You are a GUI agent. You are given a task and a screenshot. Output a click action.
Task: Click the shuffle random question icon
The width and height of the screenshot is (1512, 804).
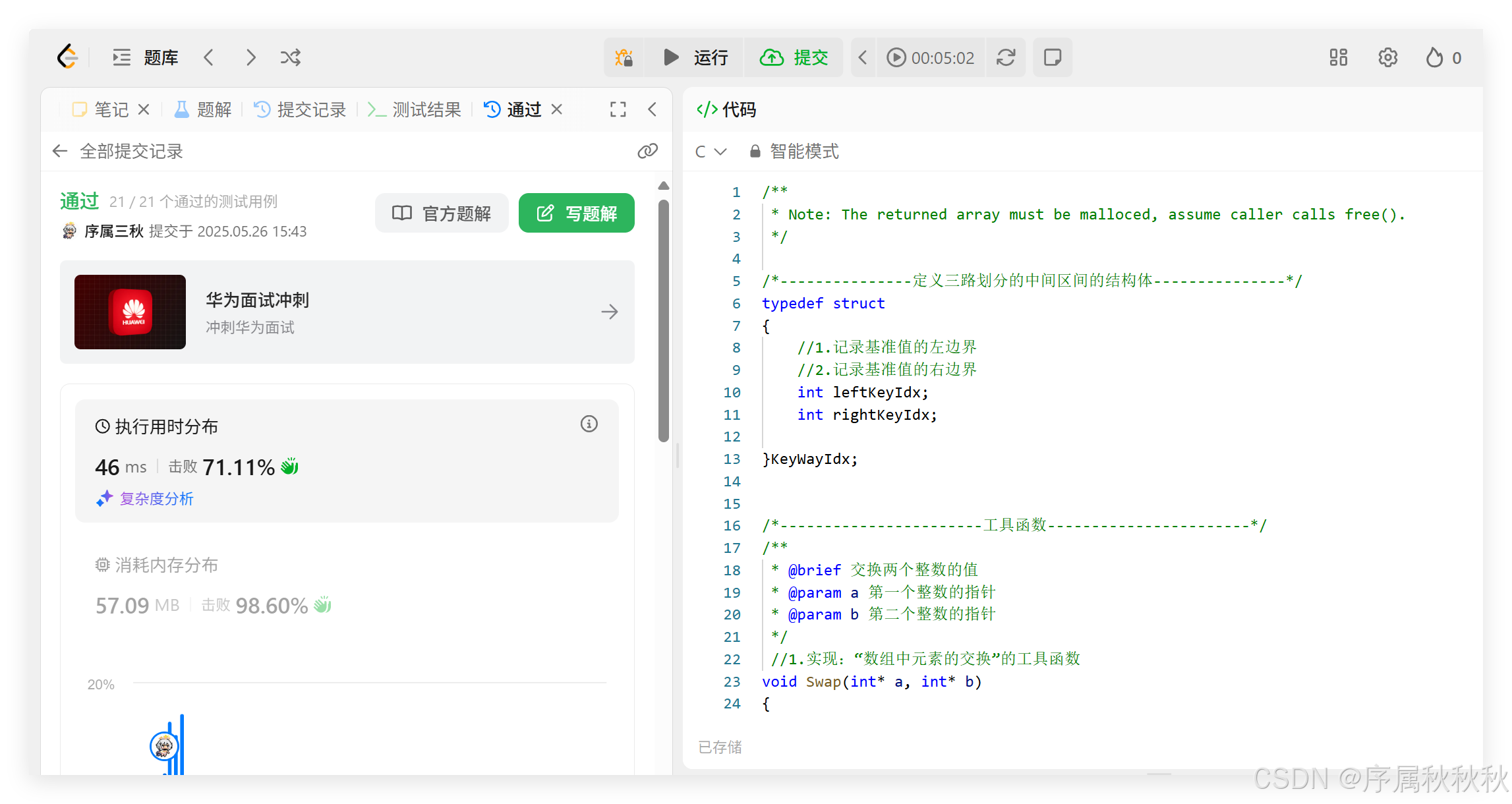tap(290, 57)
